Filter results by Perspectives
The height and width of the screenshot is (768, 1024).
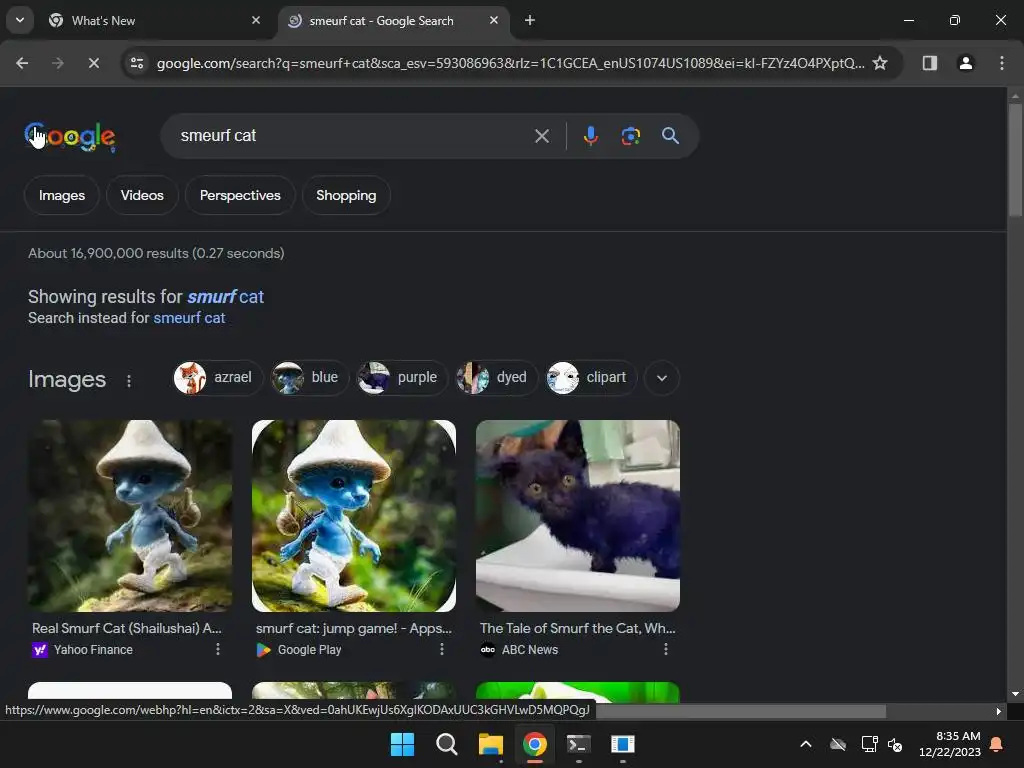240,195
